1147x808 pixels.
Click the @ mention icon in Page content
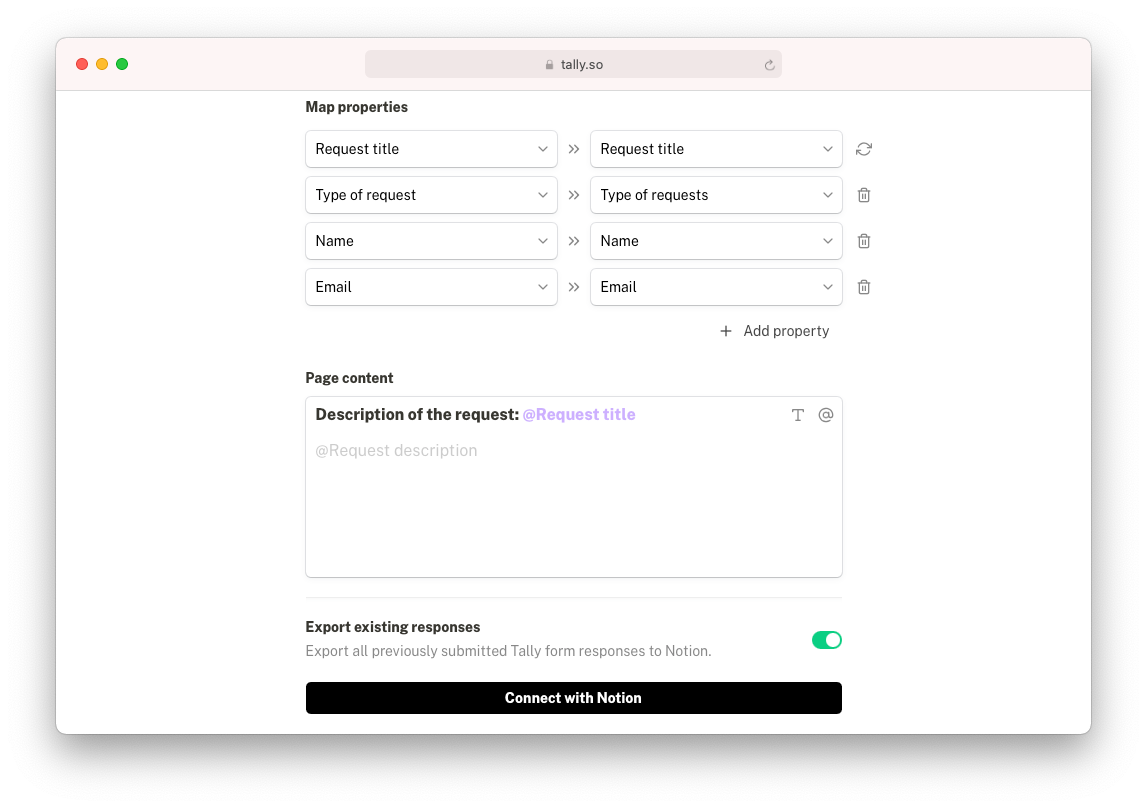point(826,415)
